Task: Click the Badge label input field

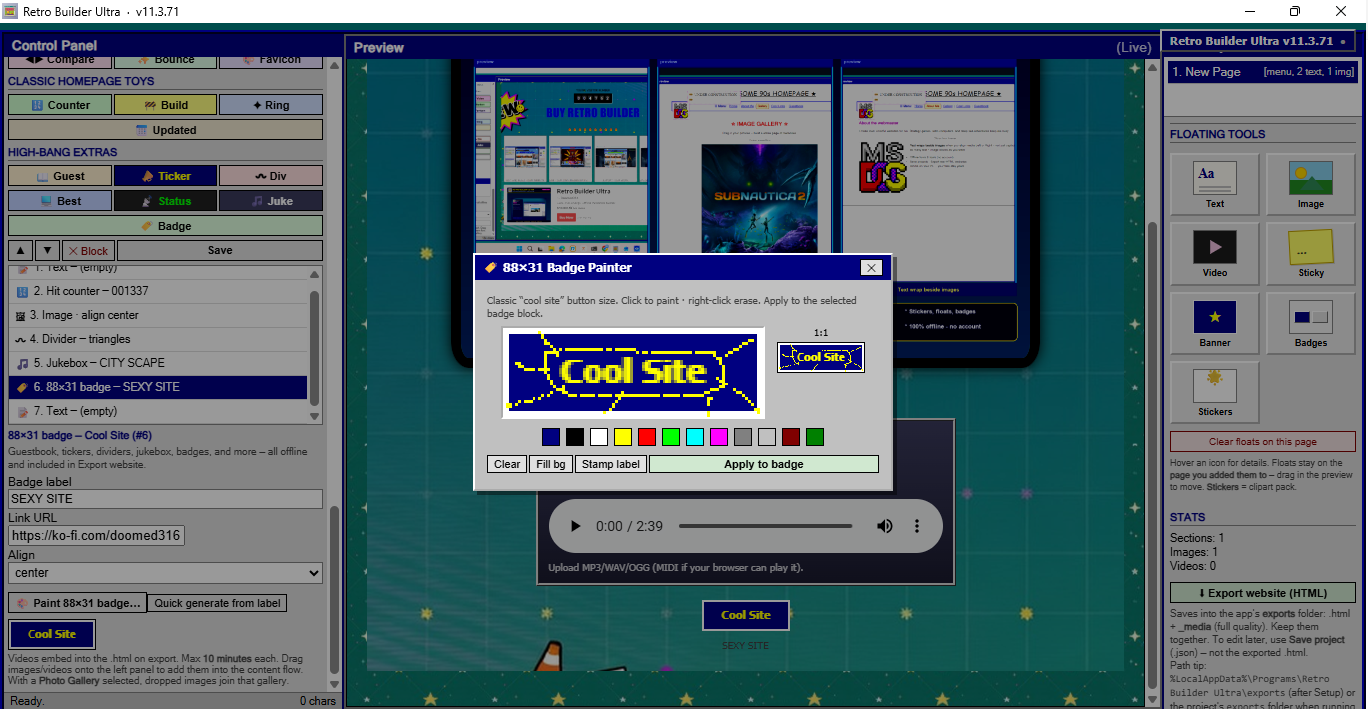Action: (166, 499)
